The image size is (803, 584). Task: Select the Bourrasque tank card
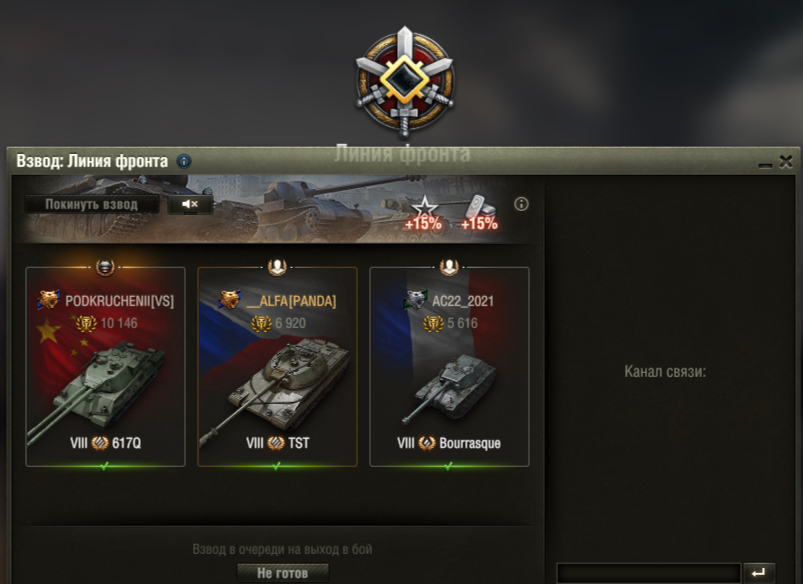(x=449, y=366)
